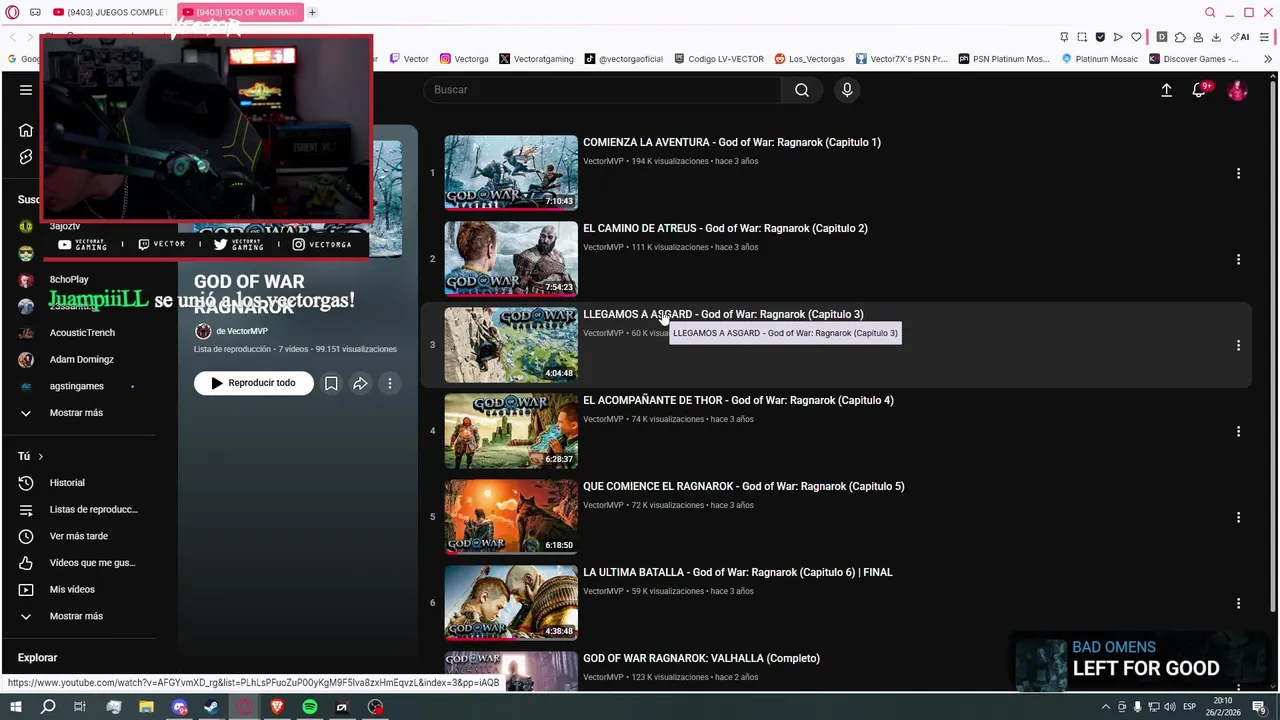1280x720 pixels.
Task: Open the Tú section chevron
Action: (x=40, y=456)
